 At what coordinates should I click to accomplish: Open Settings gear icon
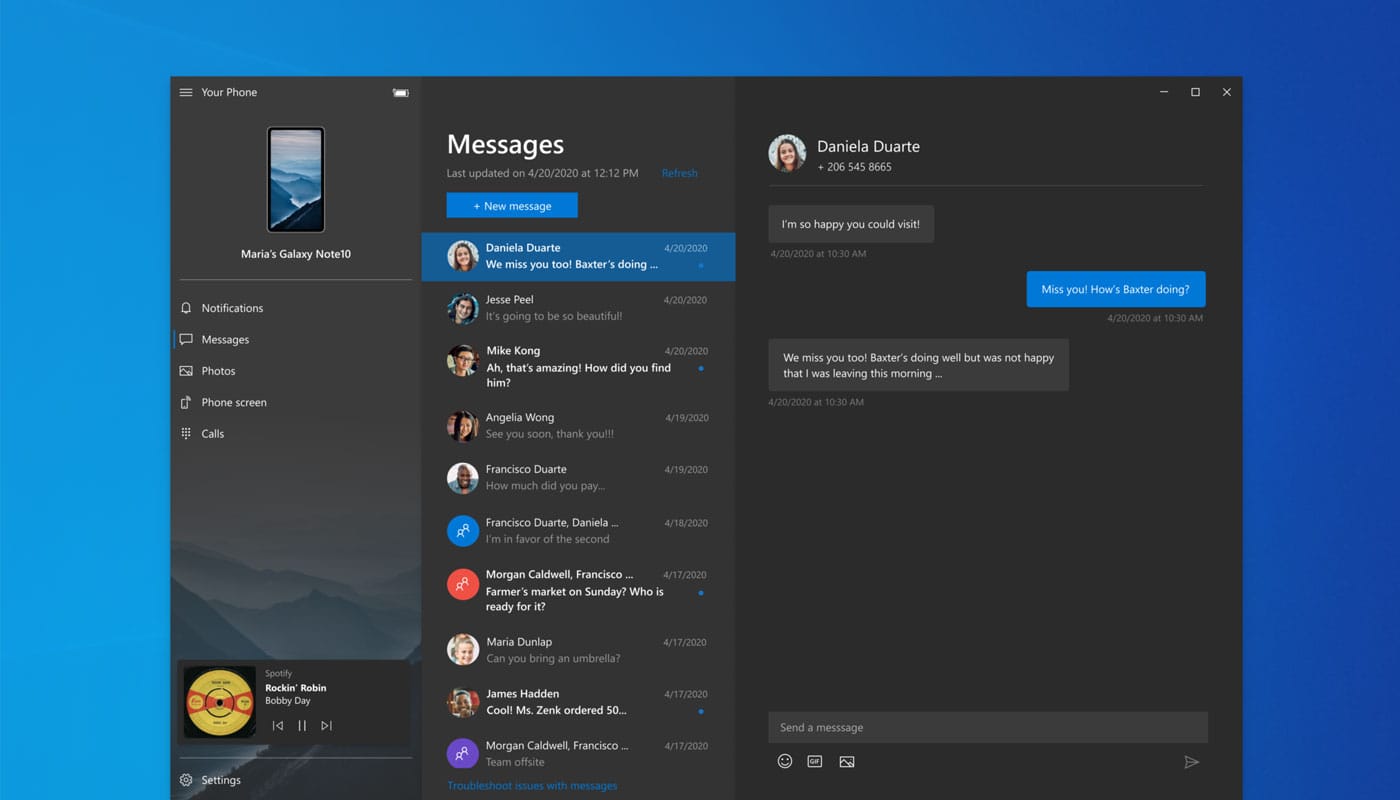click(186, 780)
